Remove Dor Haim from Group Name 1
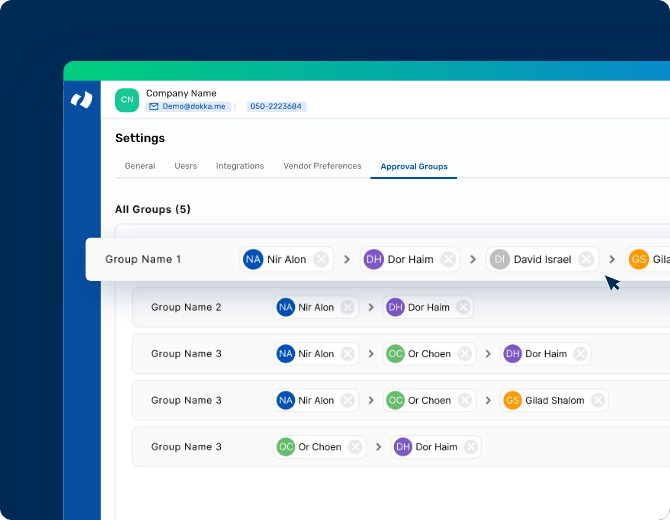 point(448,259)
